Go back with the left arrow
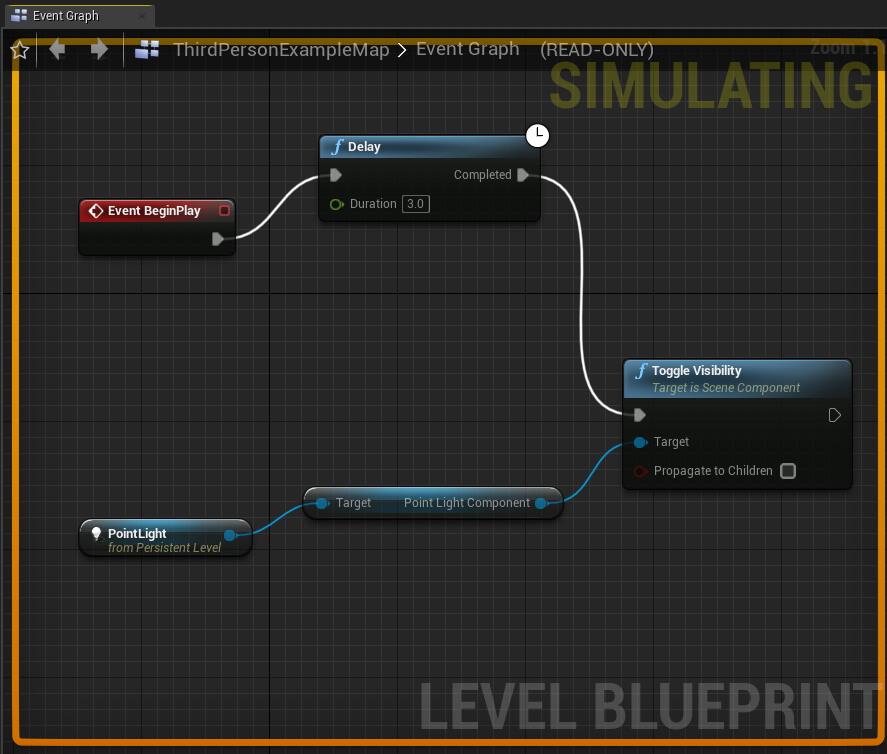The image size is (887, 754). pyautogui.click(x=57, y=49)
